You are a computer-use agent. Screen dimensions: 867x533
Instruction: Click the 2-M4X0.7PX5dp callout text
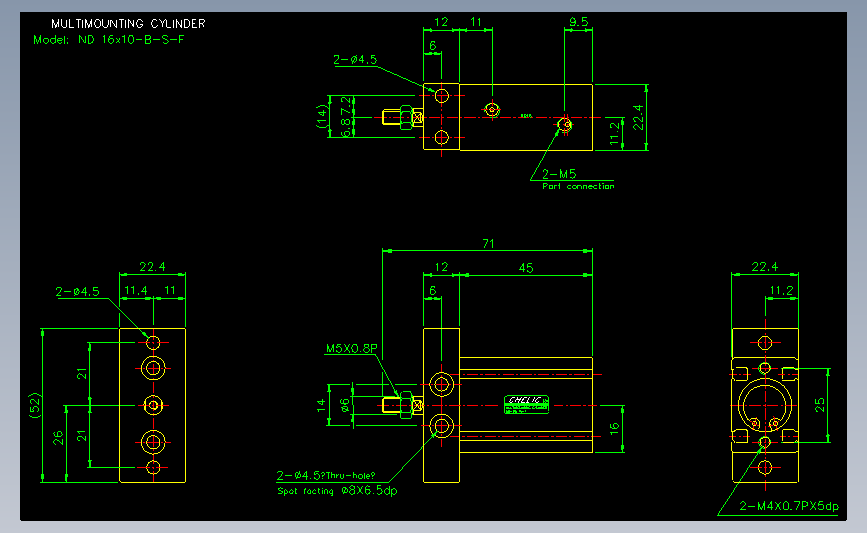click(x=789, y=506)
